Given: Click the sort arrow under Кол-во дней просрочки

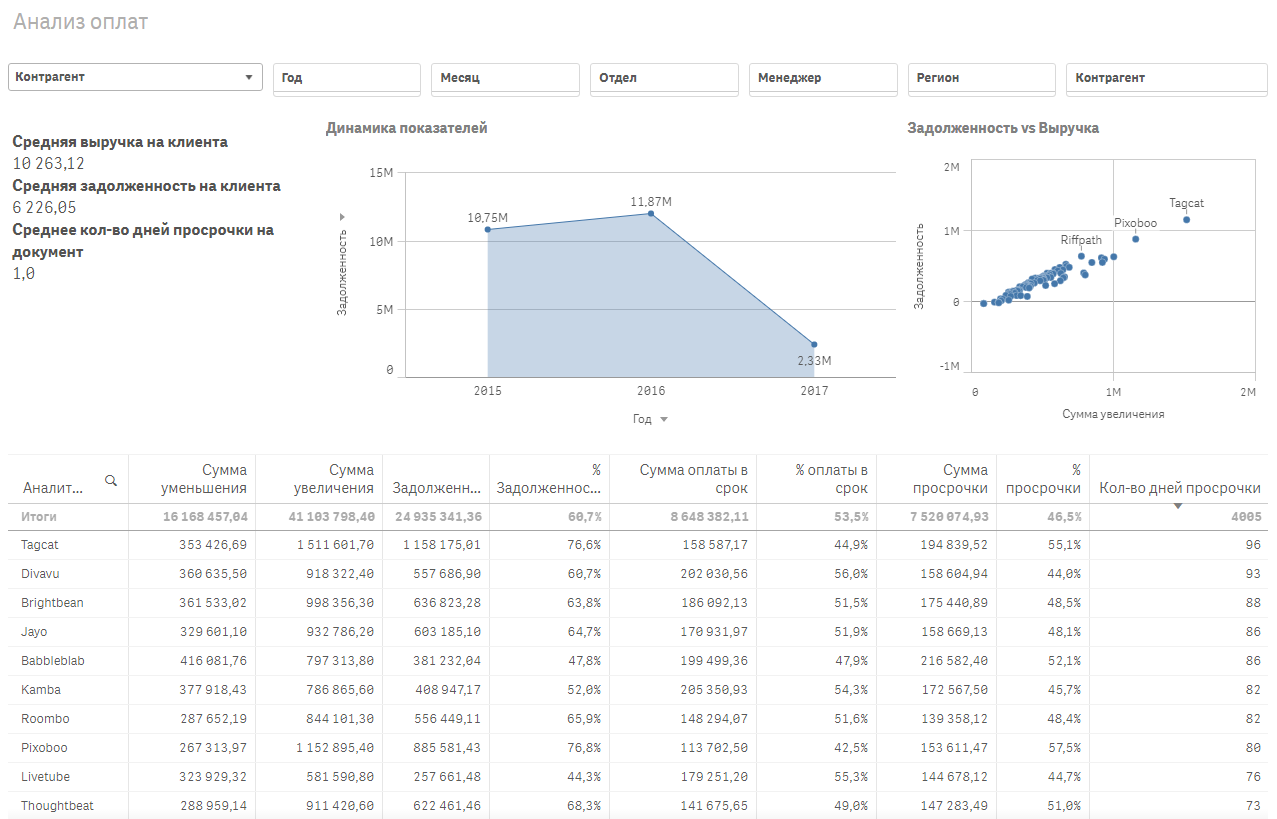Looking at the screenshot, I should tap(1177, 506).
